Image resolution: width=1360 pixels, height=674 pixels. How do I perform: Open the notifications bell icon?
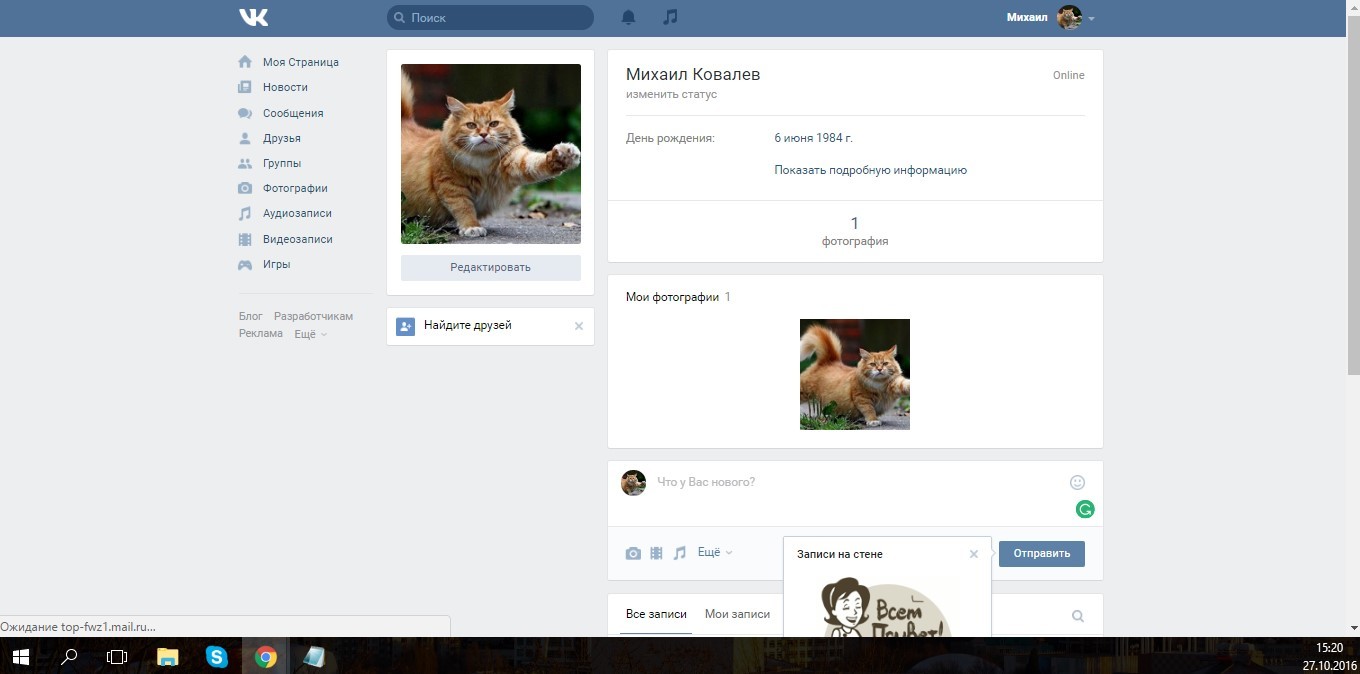(628, 18)
